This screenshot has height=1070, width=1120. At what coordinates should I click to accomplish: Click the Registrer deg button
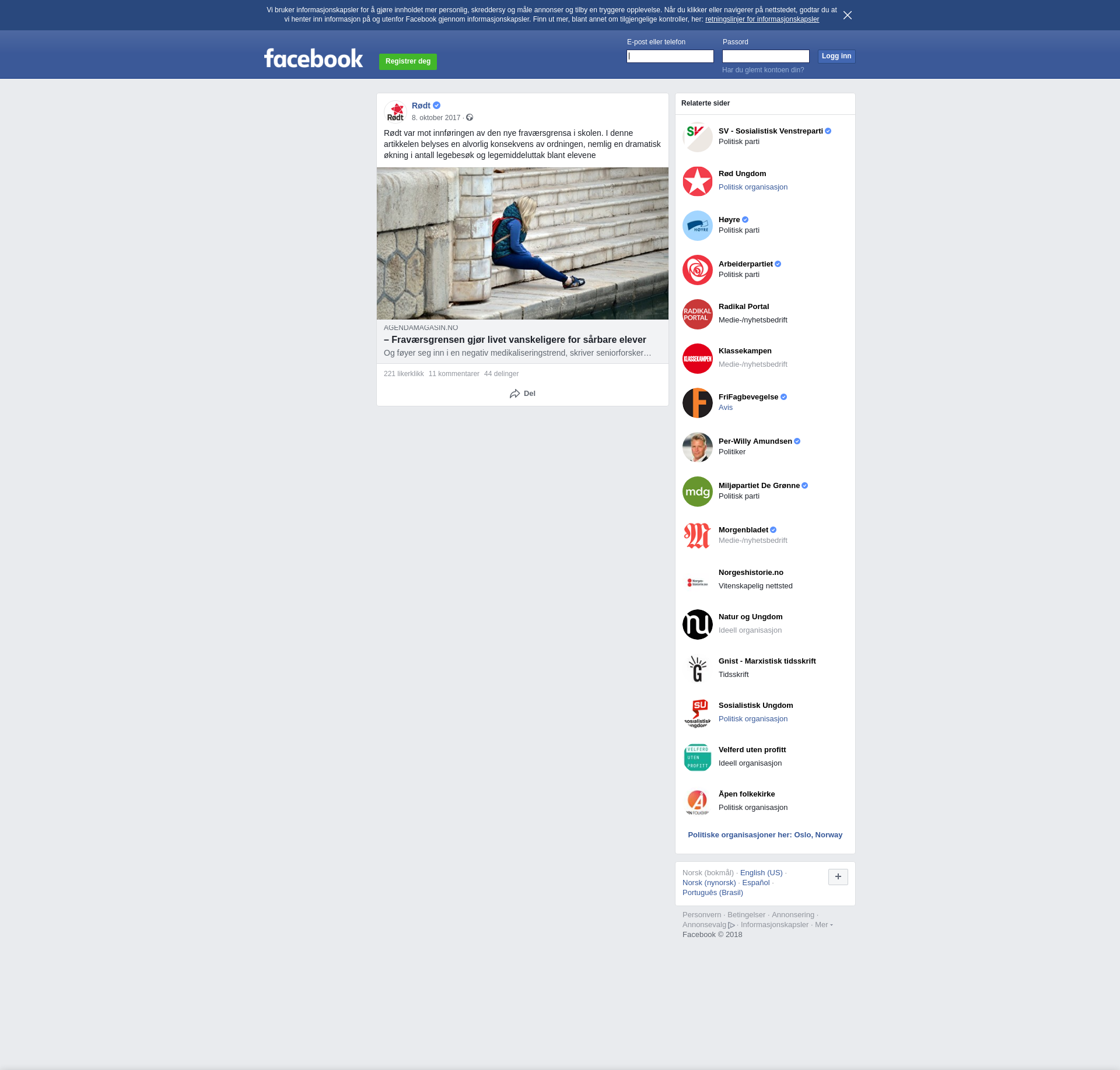(x=408, y=61)
